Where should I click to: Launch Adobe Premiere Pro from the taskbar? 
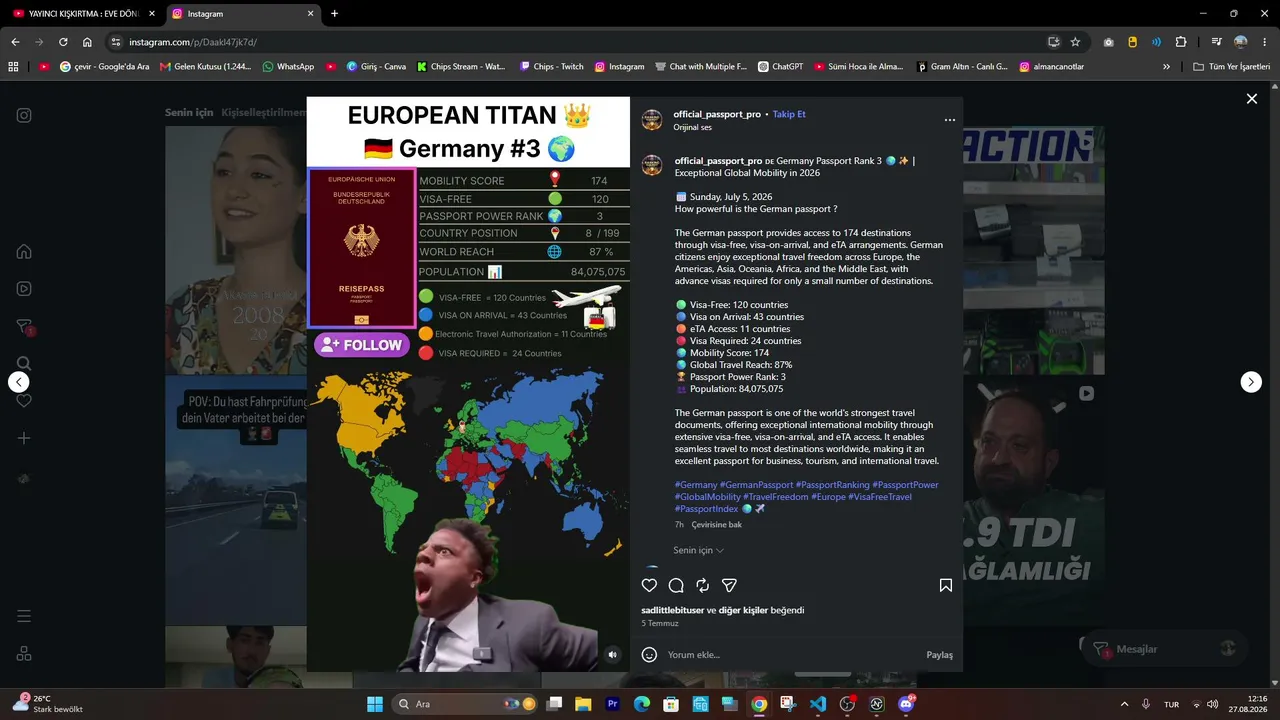coord(613,704)
